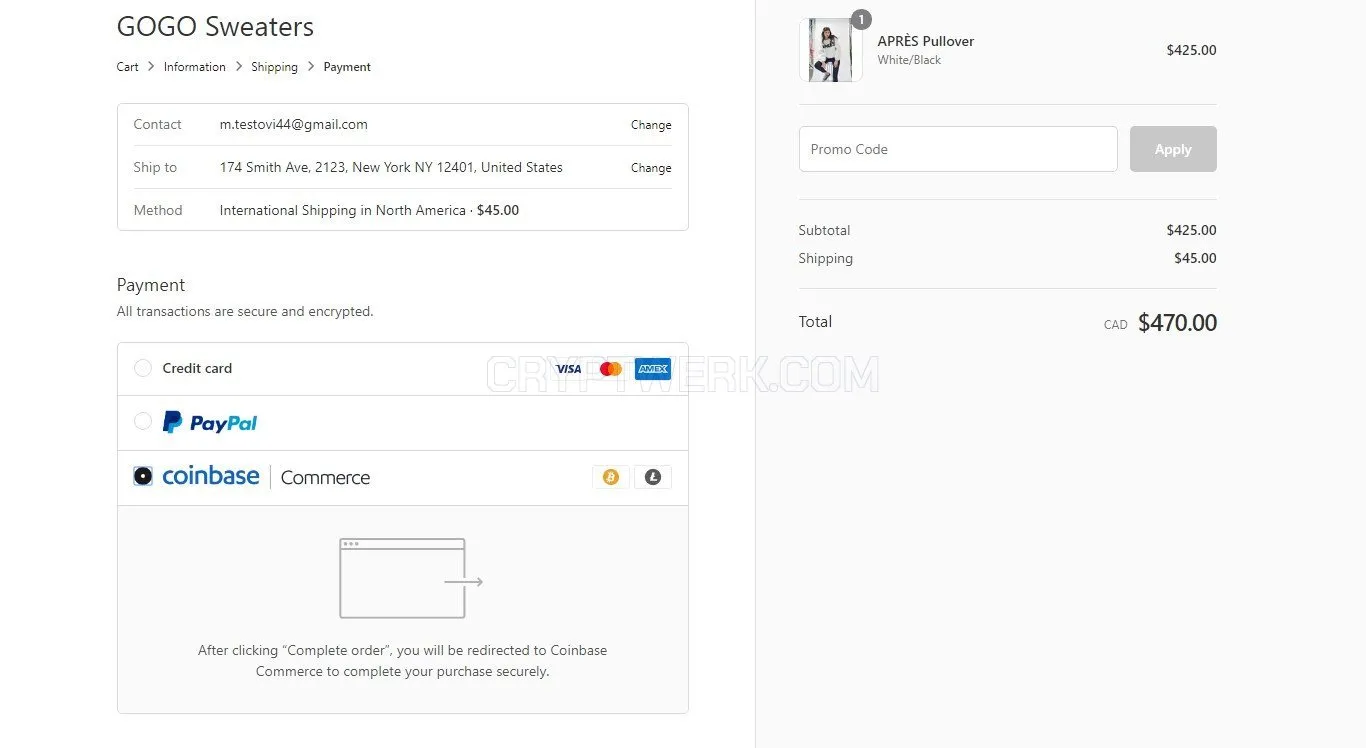The image size is (1366, 748).
Task: Click the Payment section heading
Action: point(151,285)
